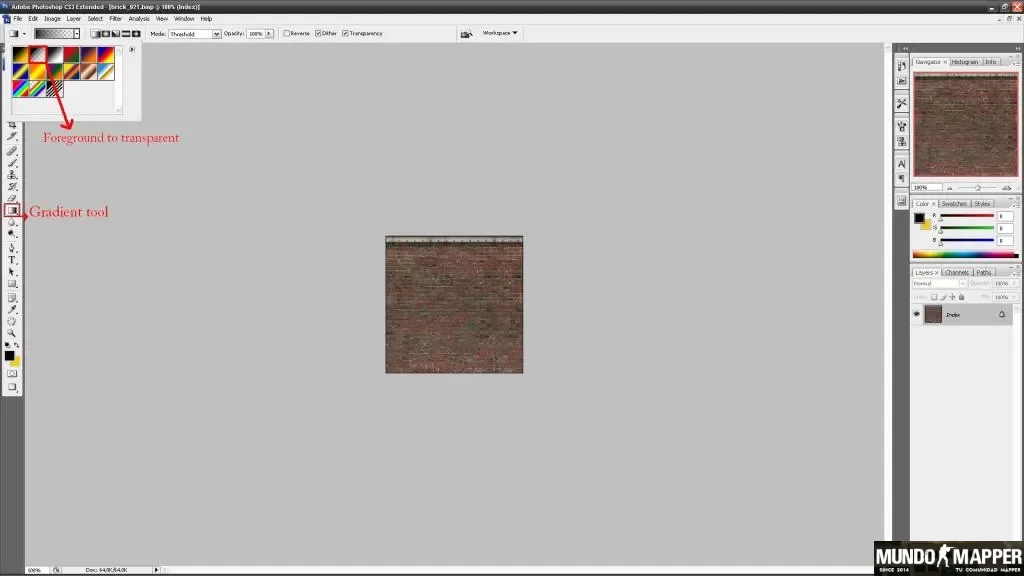Select the Linear Gradient style icon
Image resolution: width=1024 pixels, height=576 pixels.
click(95, 33)
